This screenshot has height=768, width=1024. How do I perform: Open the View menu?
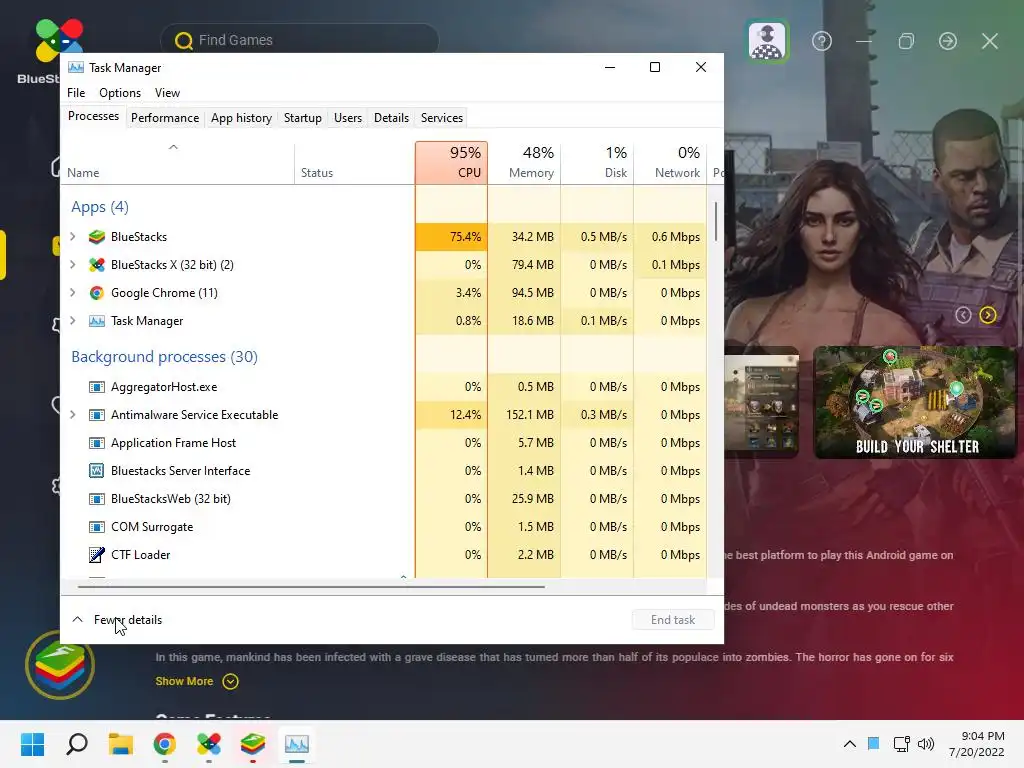point(167,93)
